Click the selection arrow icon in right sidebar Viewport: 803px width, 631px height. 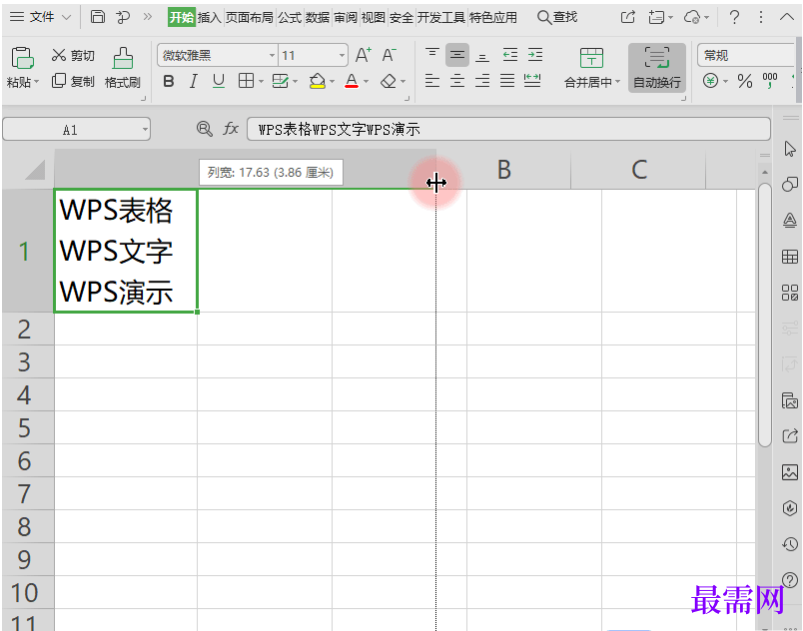790,149
